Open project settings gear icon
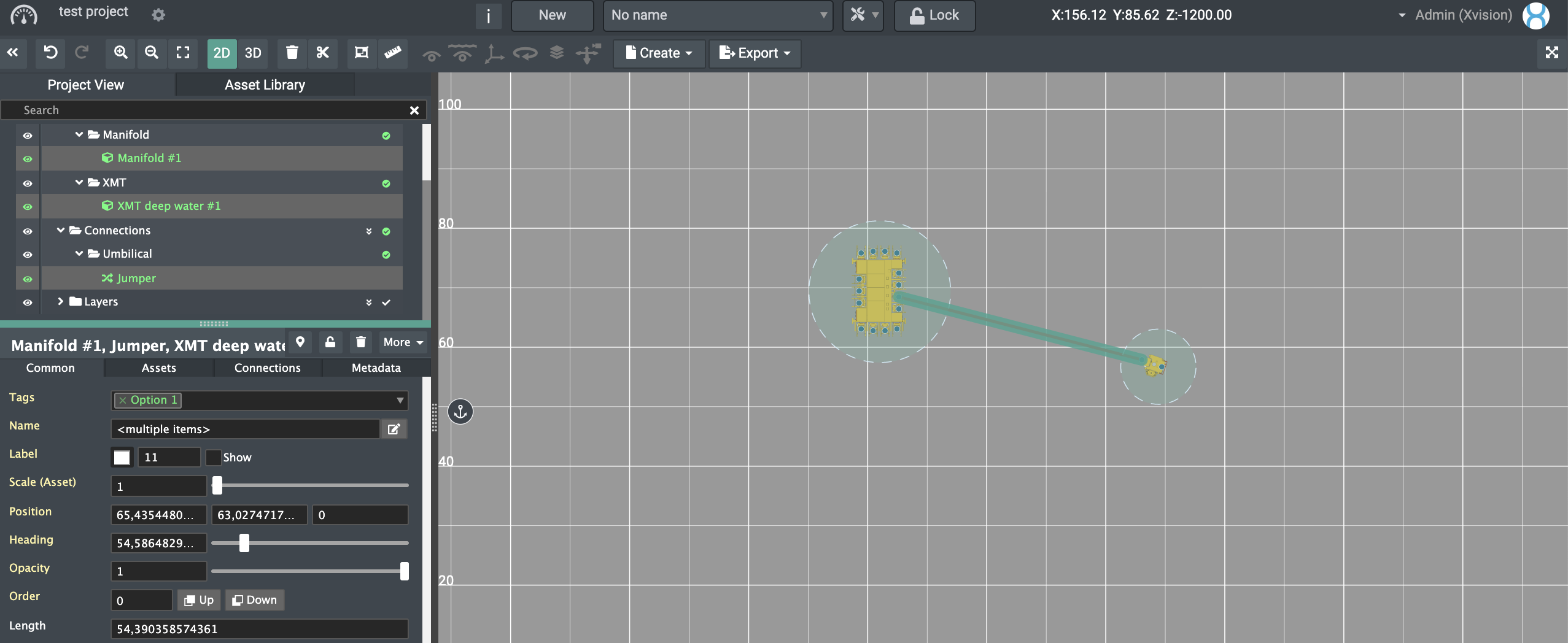Viewport: 1568px width, 643px height. point(158,15)
